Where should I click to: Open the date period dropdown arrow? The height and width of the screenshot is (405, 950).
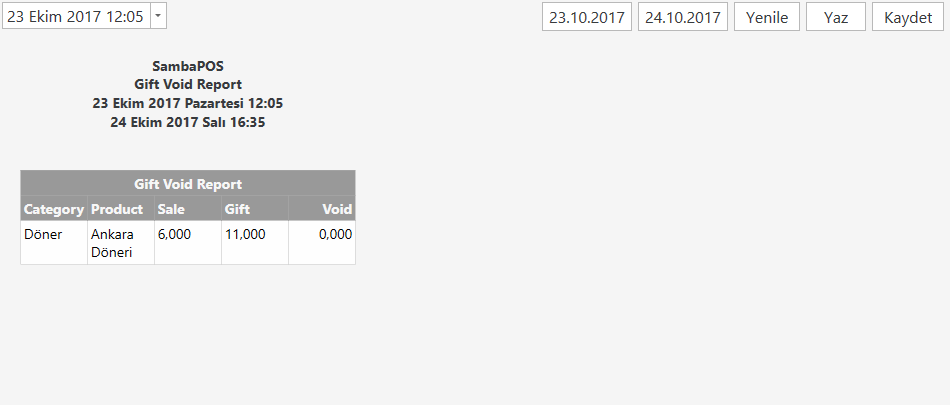pos(158,16)
